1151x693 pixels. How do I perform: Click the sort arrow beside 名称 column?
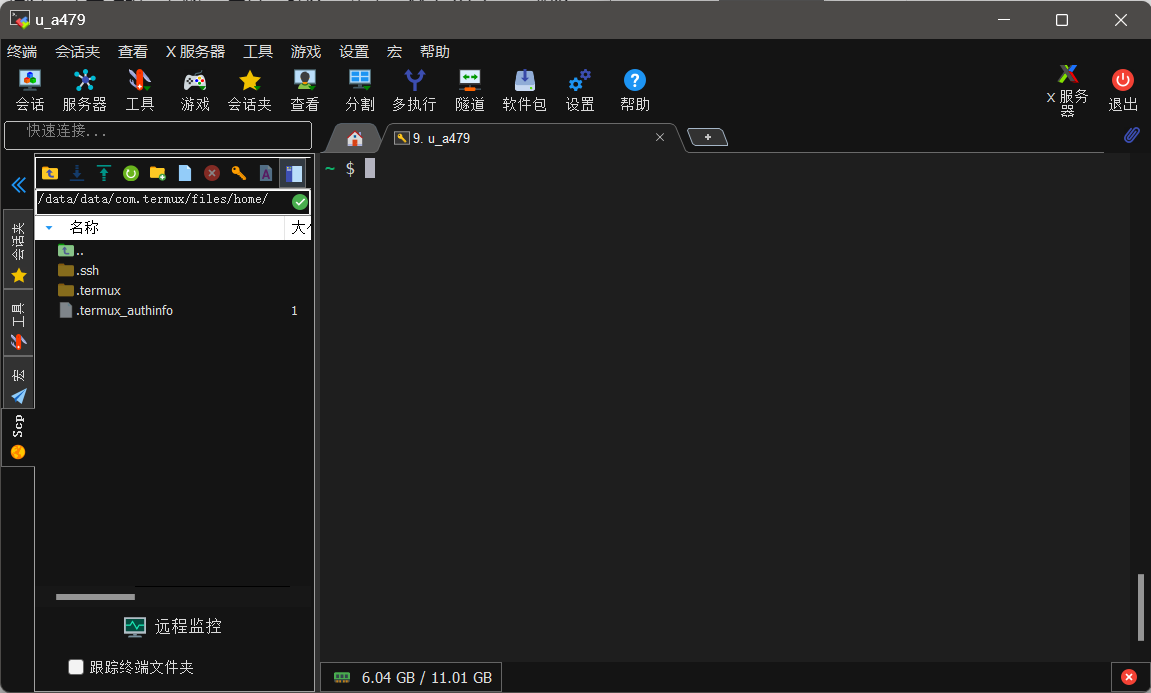tap(49, 228)
